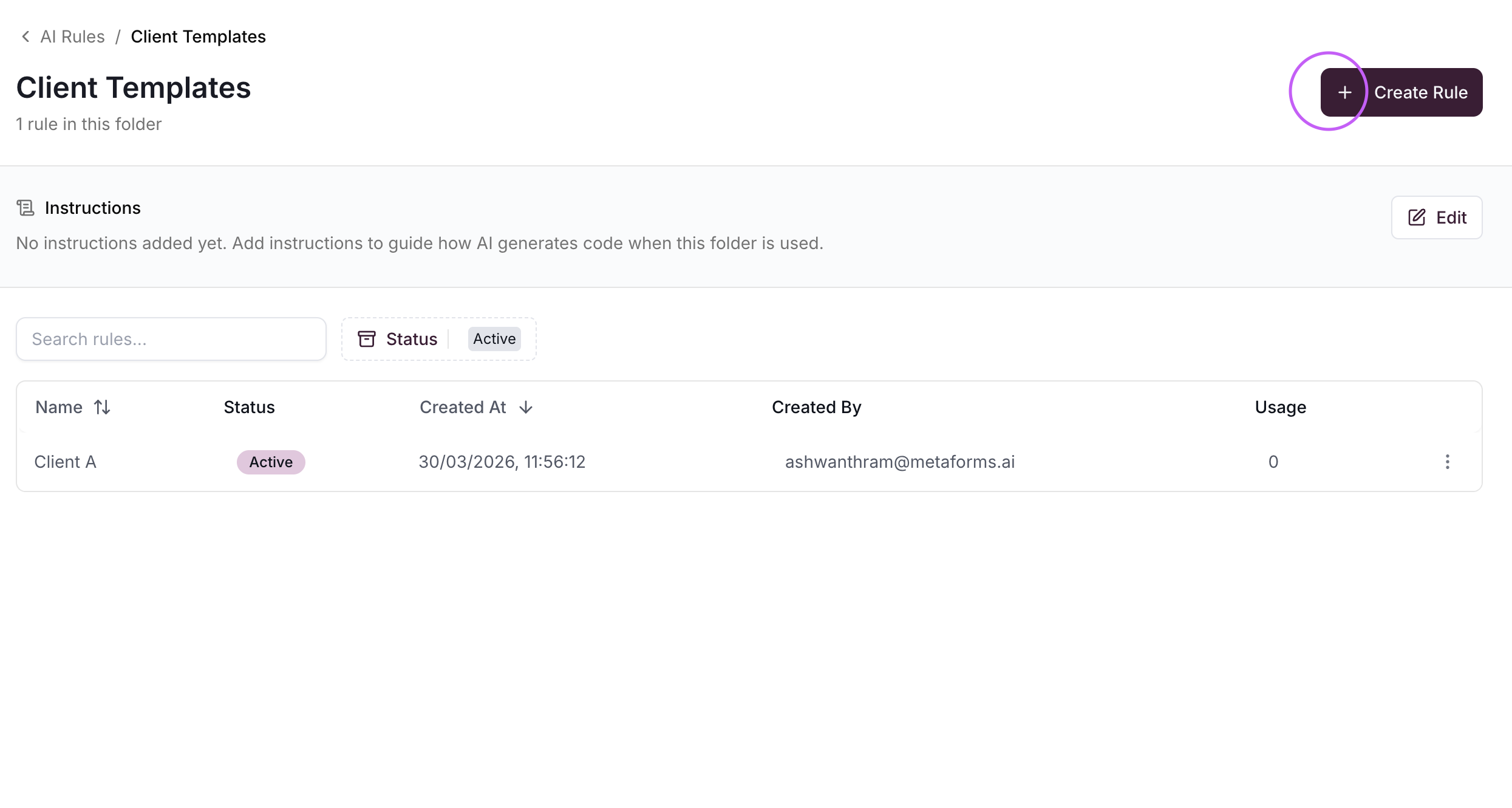Open the Status filter dropdown
The height and width of the screenshot is (808, 1512).
pos(412,339)
